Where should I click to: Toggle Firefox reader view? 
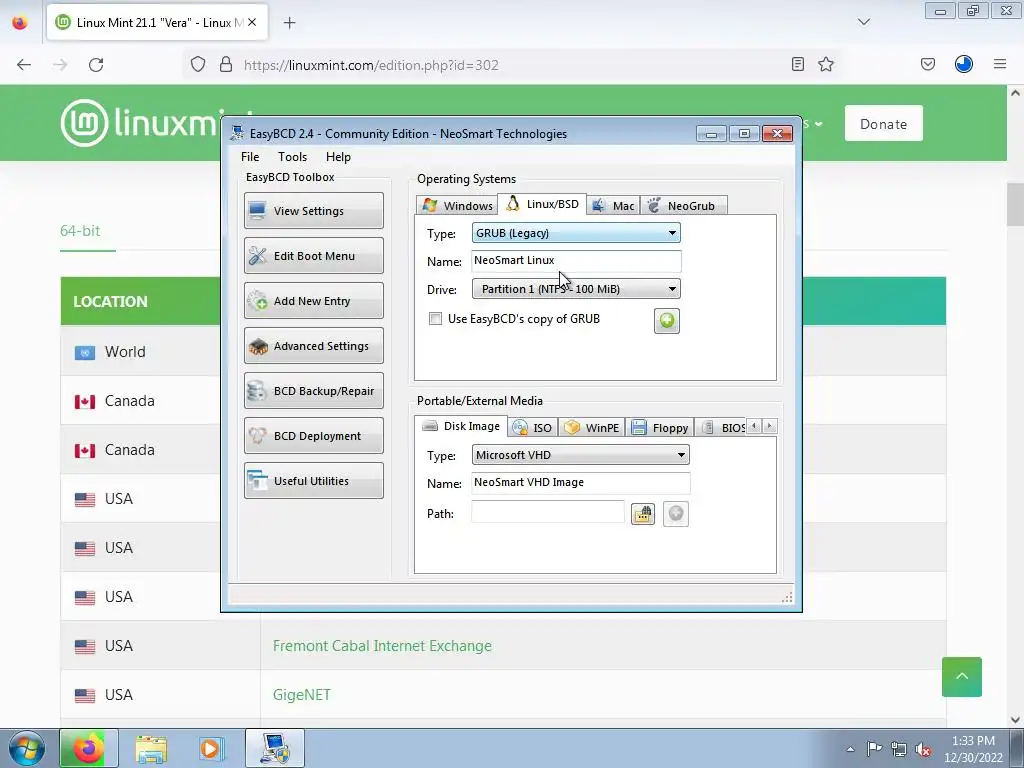pos(797,64)
